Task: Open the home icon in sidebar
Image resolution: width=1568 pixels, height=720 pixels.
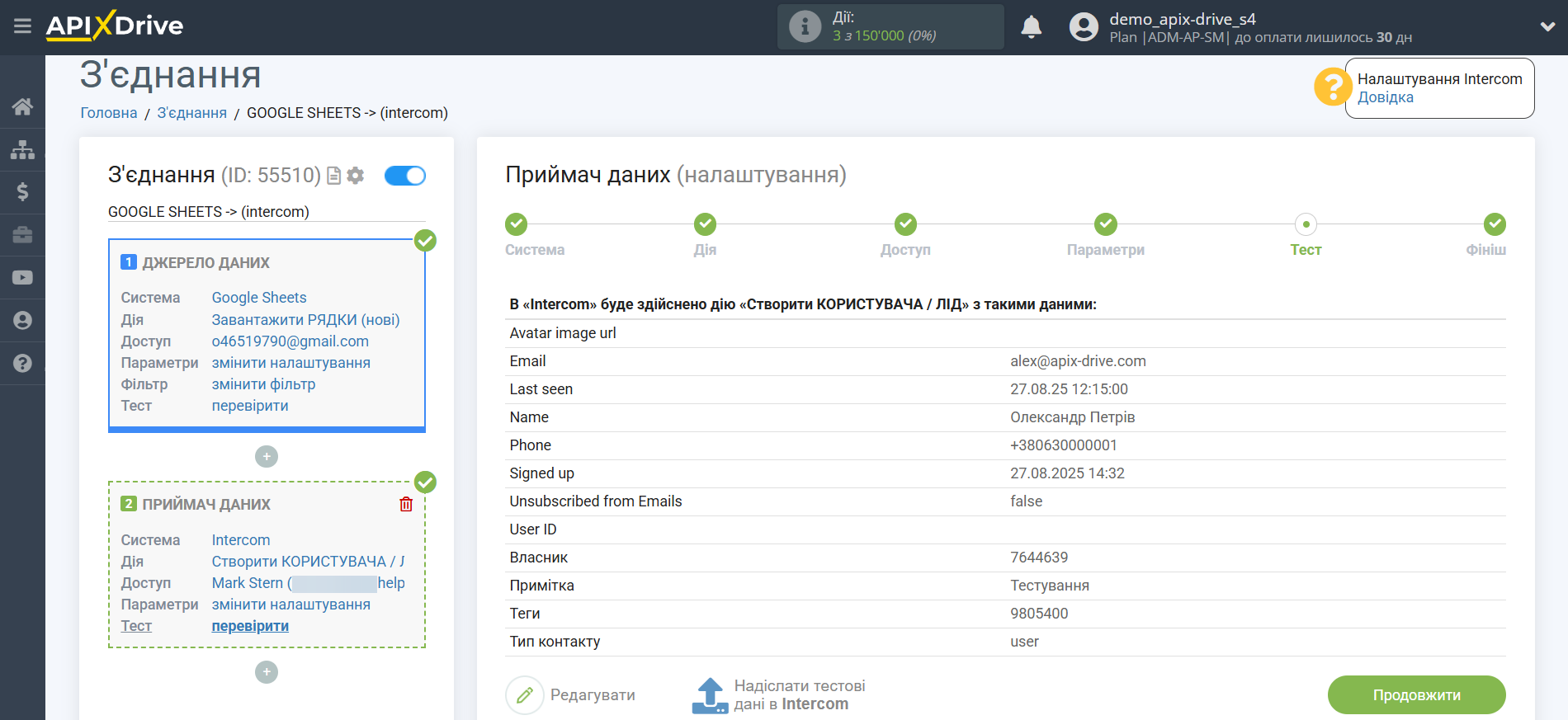Action: [x=22, y=106]
